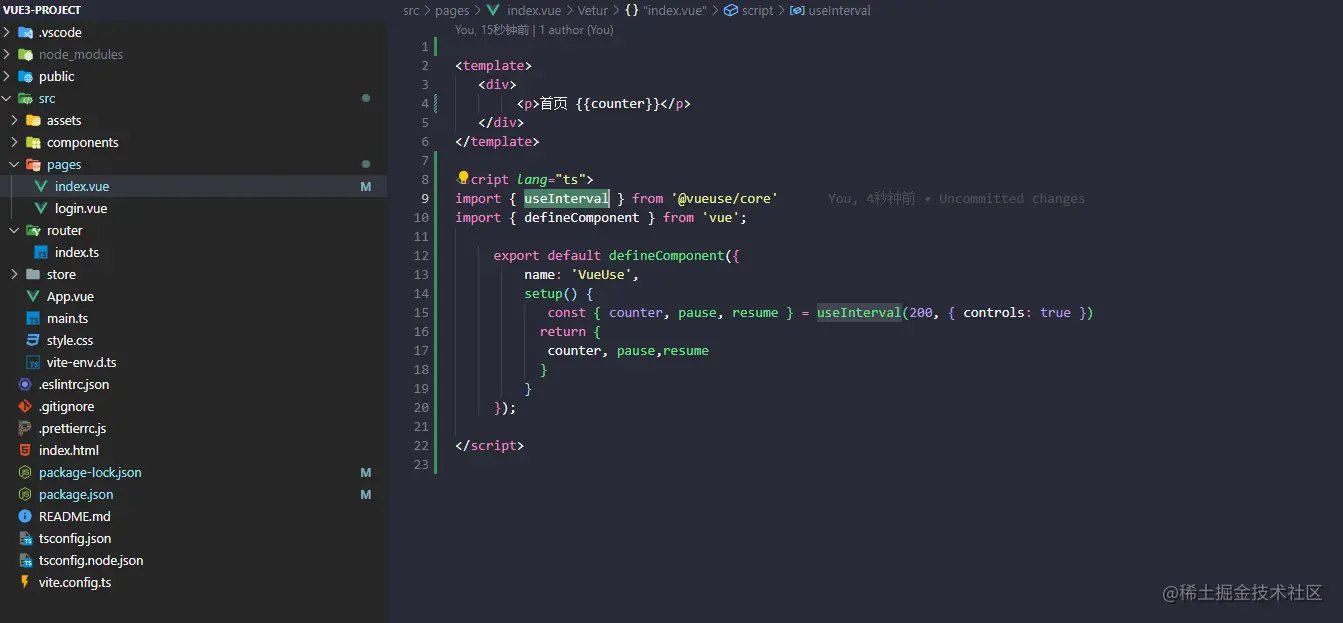Click the icon beside tsconfig.json
This screenshot has height=623, width=1343.
click(x=25, y=538)
